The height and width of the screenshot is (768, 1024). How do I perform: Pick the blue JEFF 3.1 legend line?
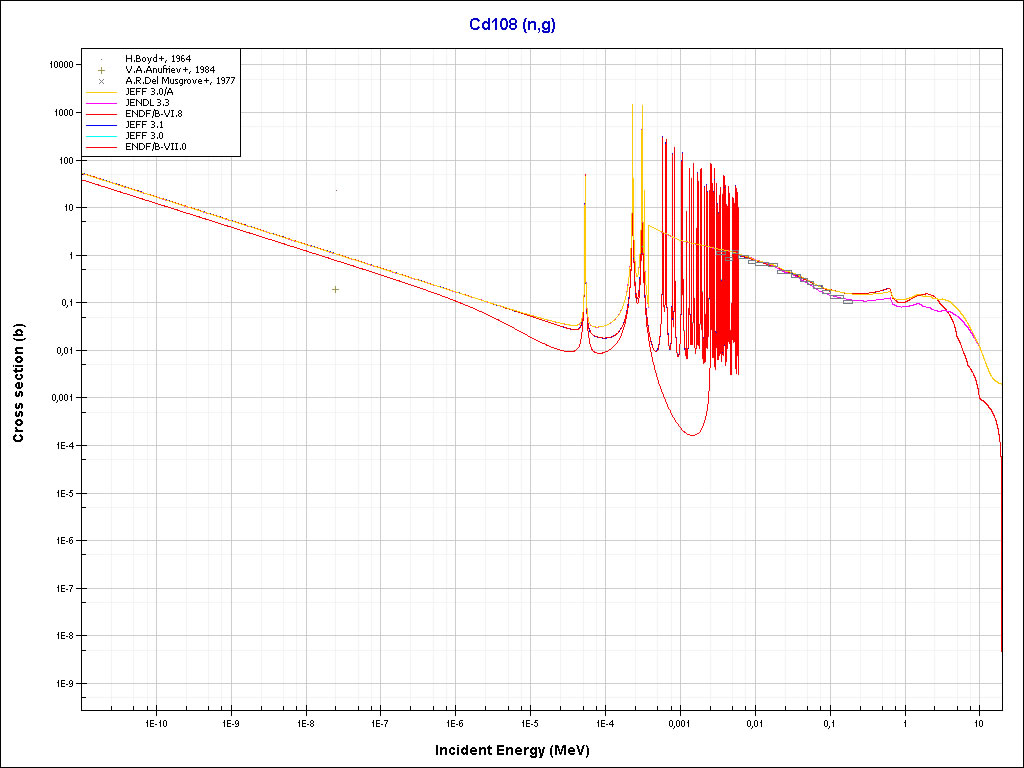pos(102,125)
